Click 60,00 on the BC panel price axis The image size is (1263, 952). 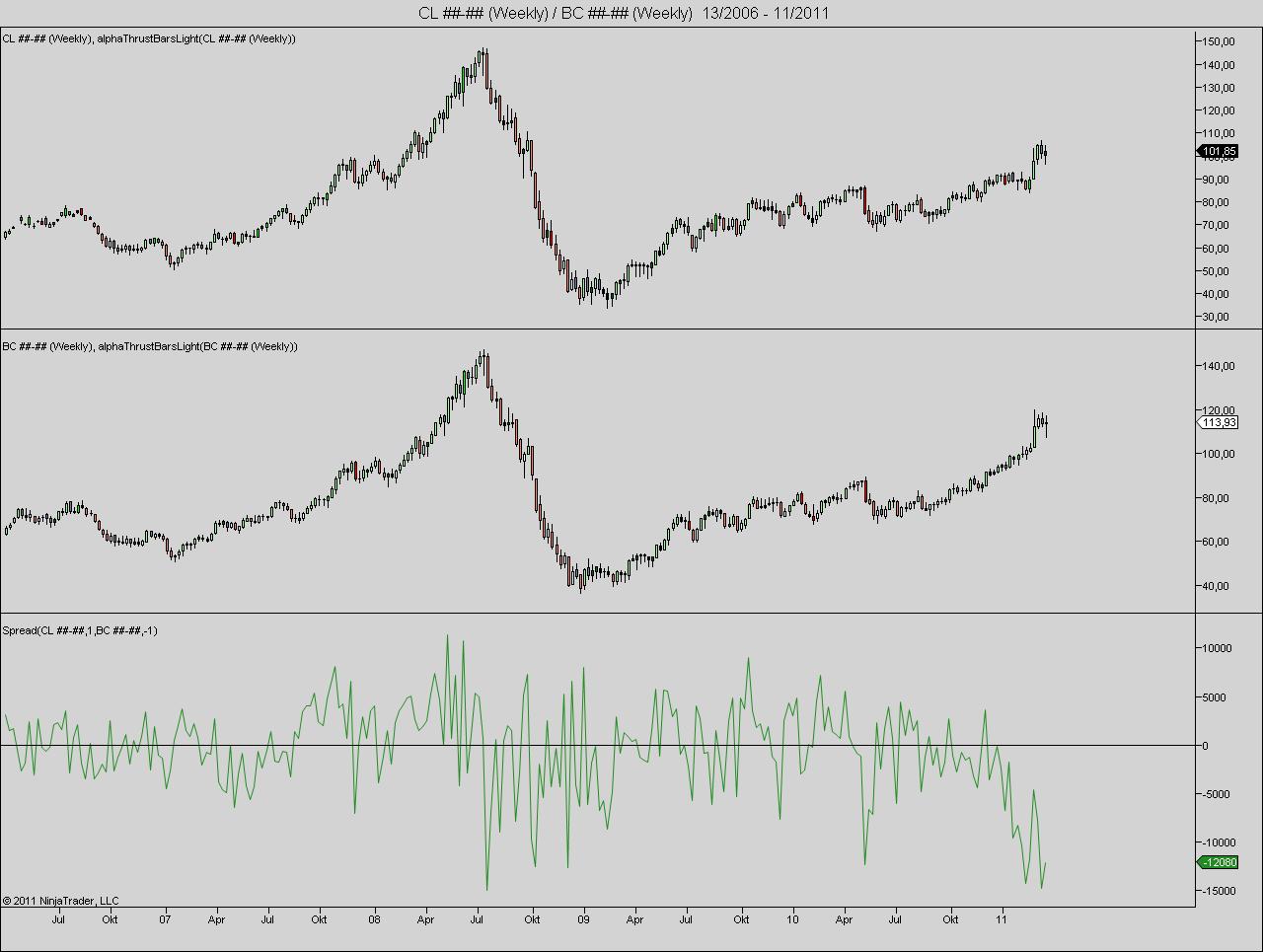[1216, 542]
